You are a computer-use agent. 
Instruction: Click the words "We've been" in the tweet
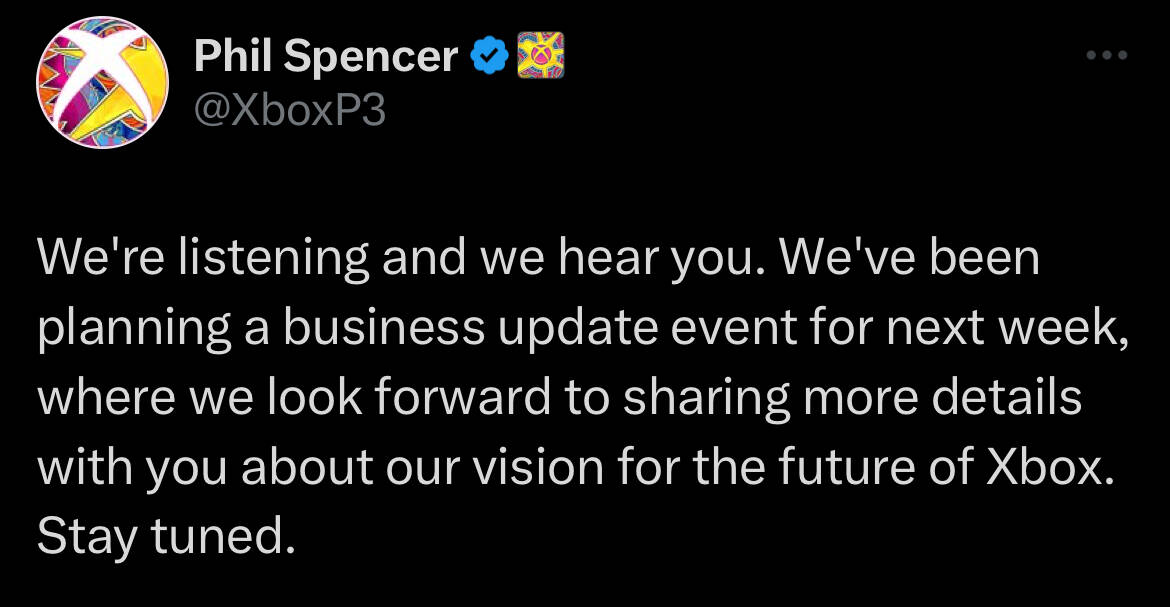coord(910,258)
